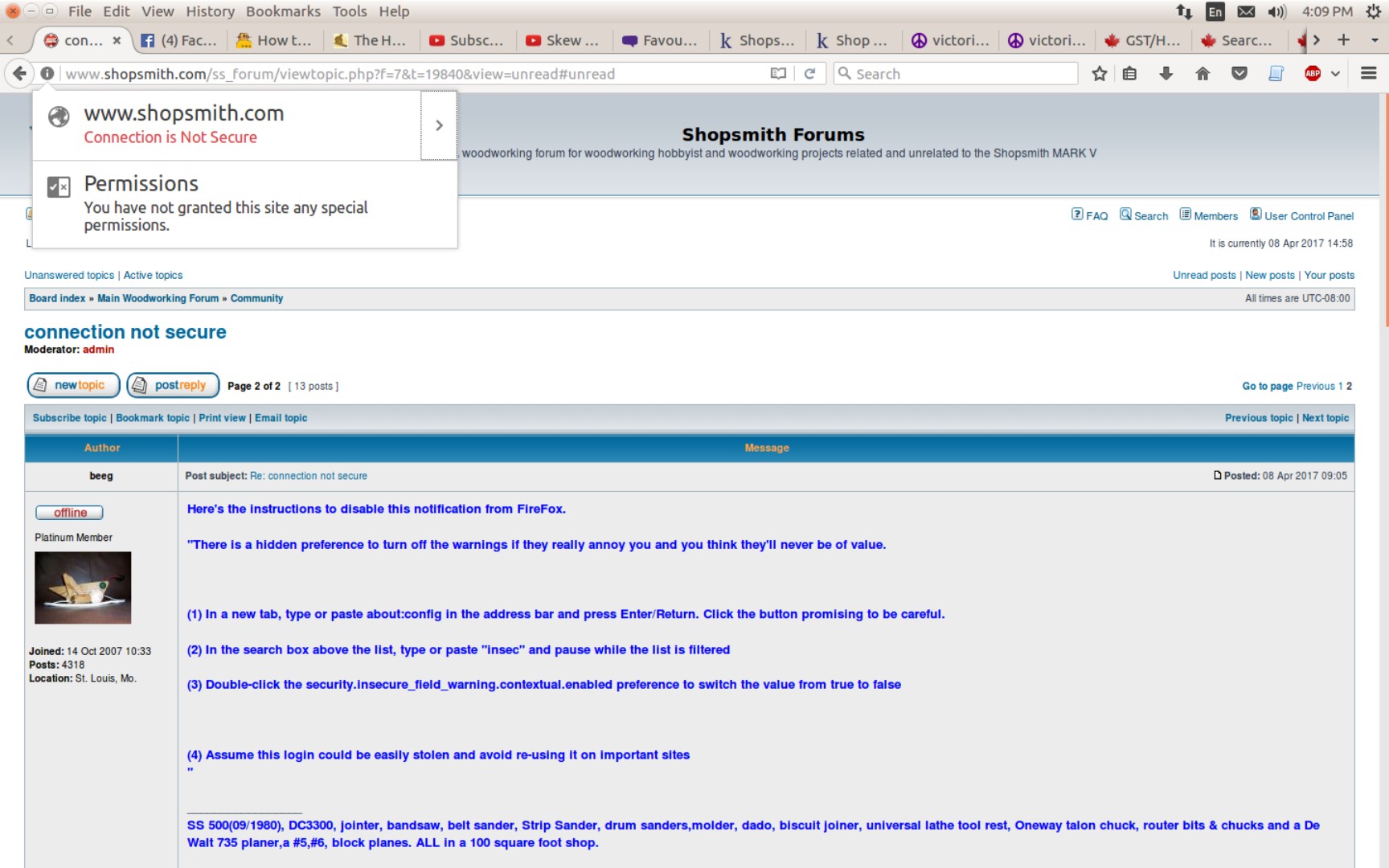Click the Permissions icon in popup
This screenshot has width=1389, height=868.
pos(59,187)
